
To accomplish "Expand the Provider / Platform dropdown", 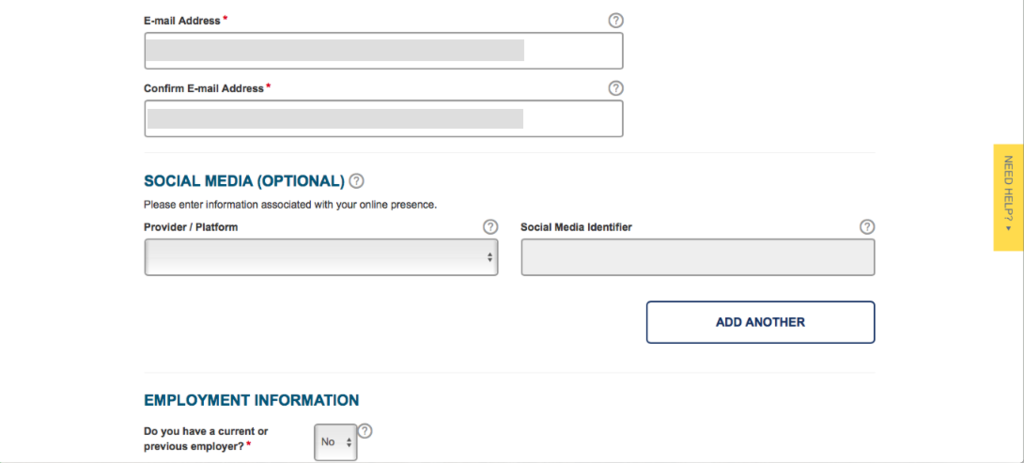I will click(321, 257).
